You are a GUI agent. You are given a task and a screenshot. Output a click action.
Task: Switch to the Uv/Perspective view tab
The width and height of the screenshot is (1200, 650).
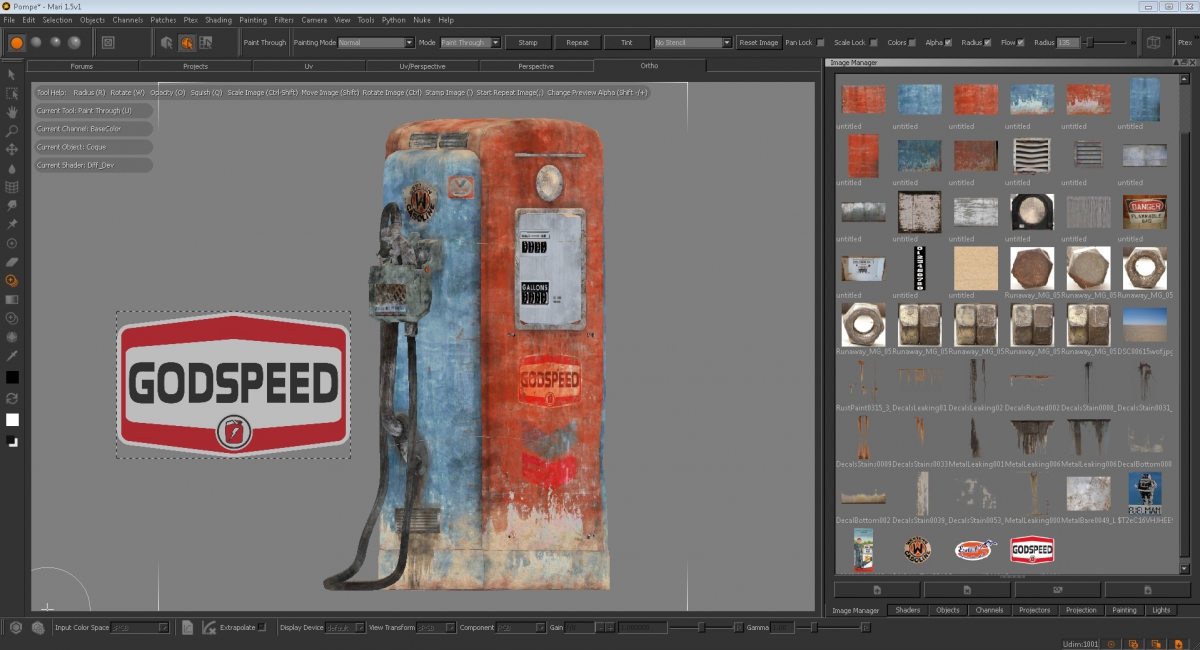point(422,66)
